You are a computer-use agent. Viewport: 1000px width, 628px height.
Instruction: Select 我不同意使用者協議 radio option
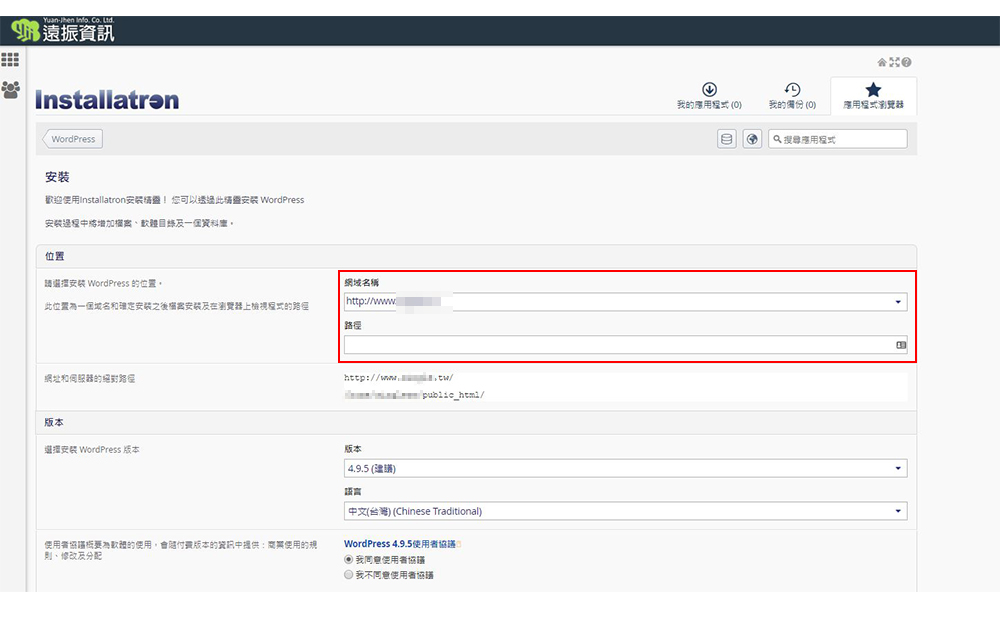coord(349,575)
